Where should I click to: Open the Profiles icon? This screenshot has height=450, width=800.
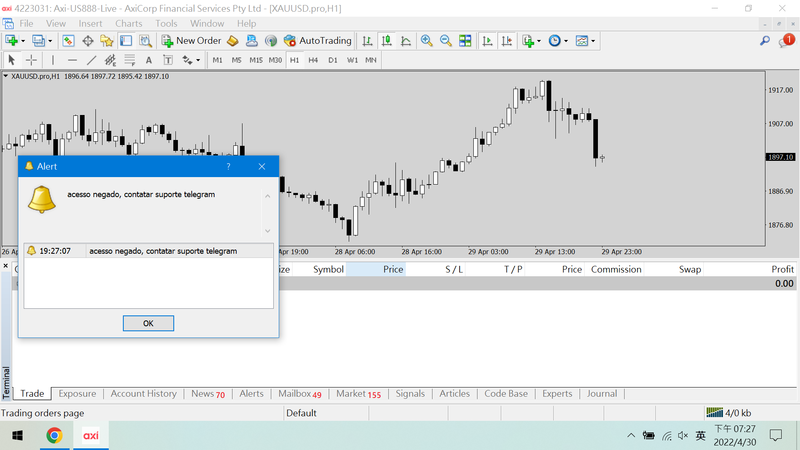38,41
